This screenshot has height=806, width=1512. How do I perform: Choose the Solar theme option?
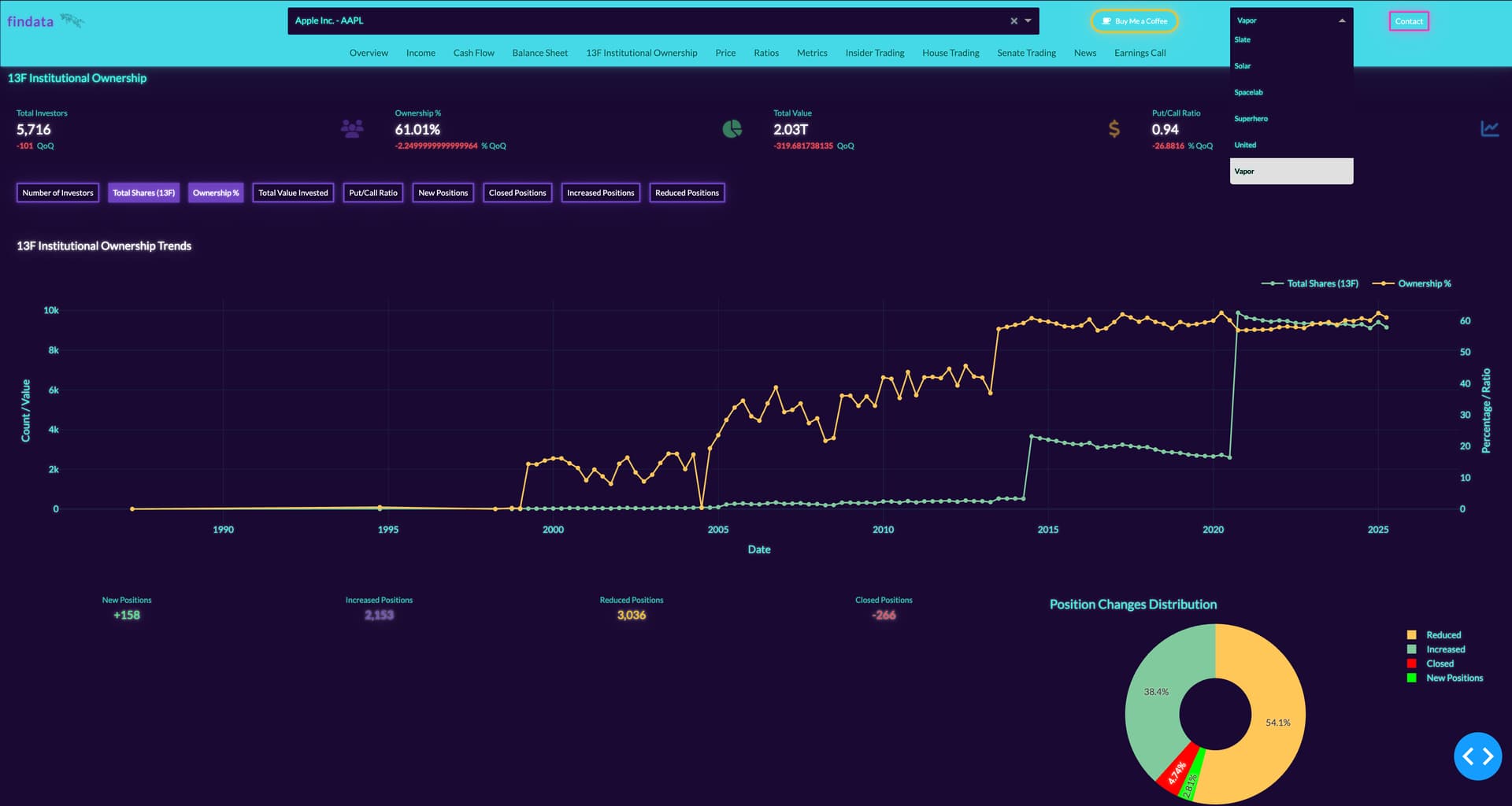click(1291, 66)
